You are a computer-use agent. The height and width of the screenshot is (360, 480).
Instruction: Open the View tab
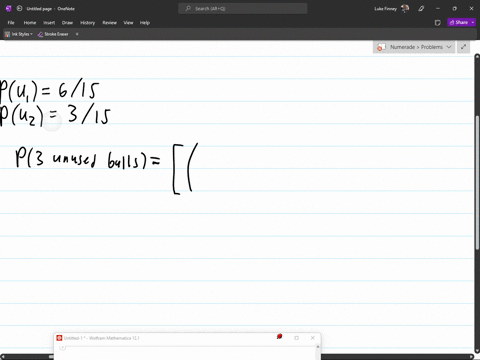(128, 23)
